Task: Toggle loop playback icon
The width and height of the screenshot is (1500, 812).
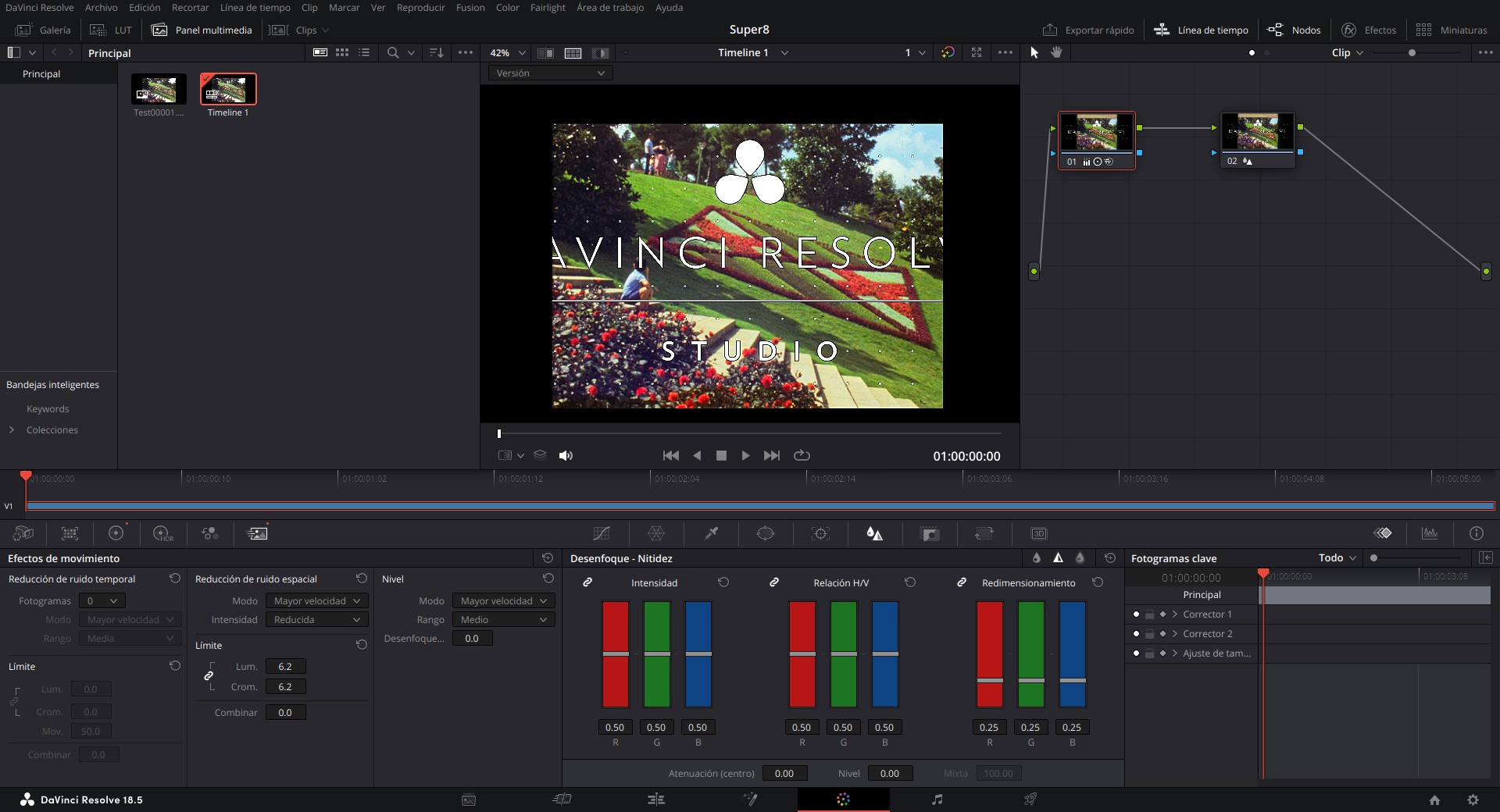Action: (802, 455)
